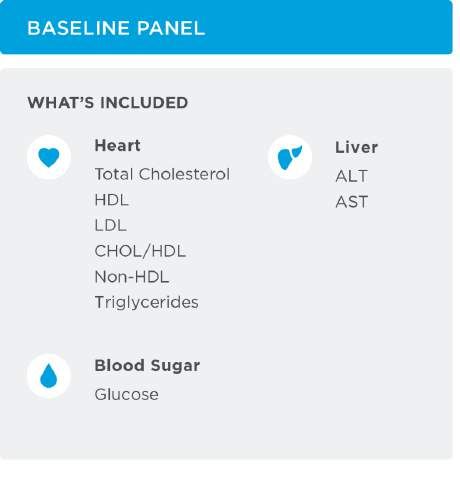The height and width of the screenshot is (493, 460).
Task: Select the LDL test item
Action: 110,226
